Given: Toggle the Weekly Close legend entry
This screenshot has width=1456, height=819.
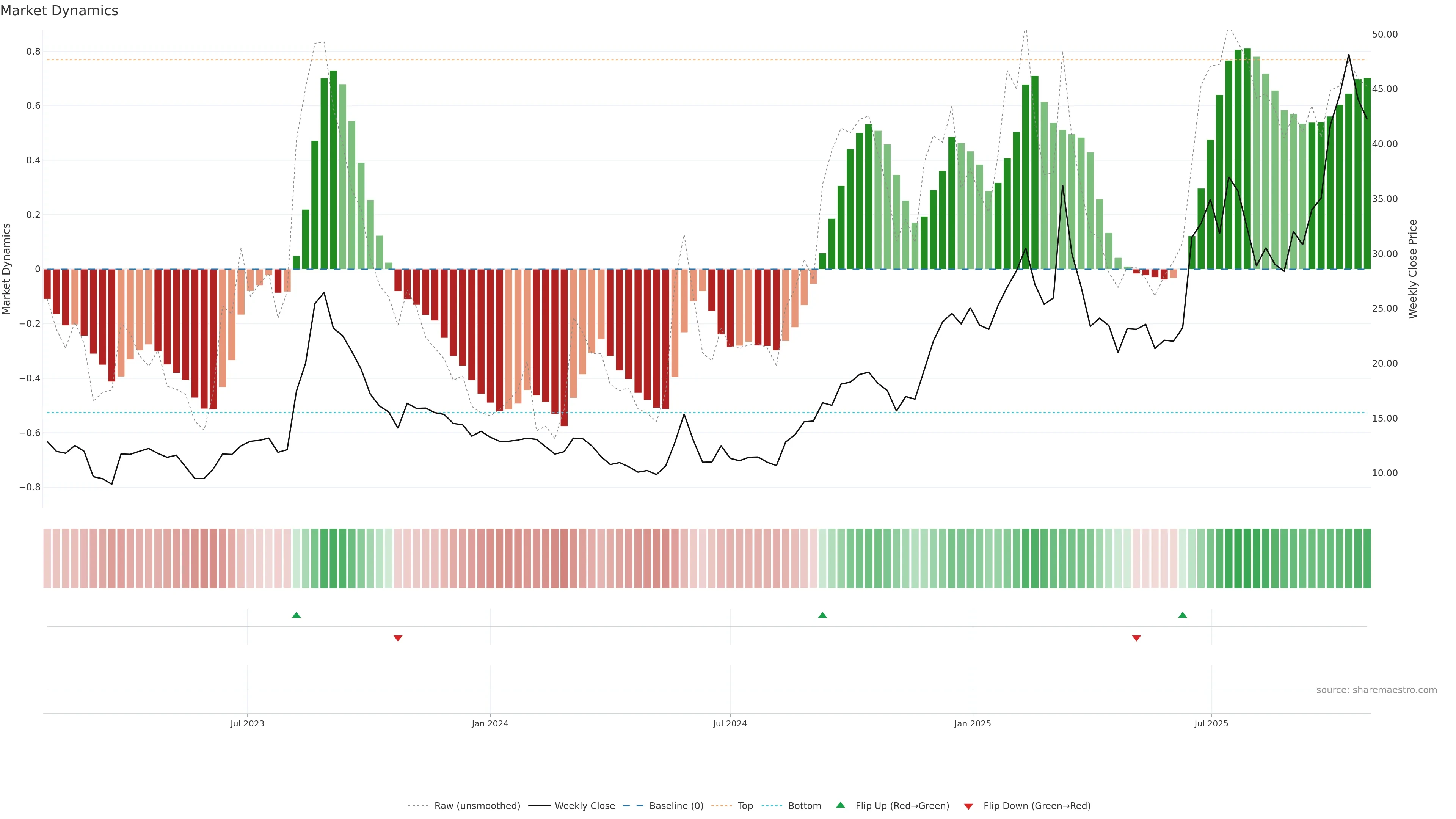Looking at the screenshot, I should tap(584, 805).
